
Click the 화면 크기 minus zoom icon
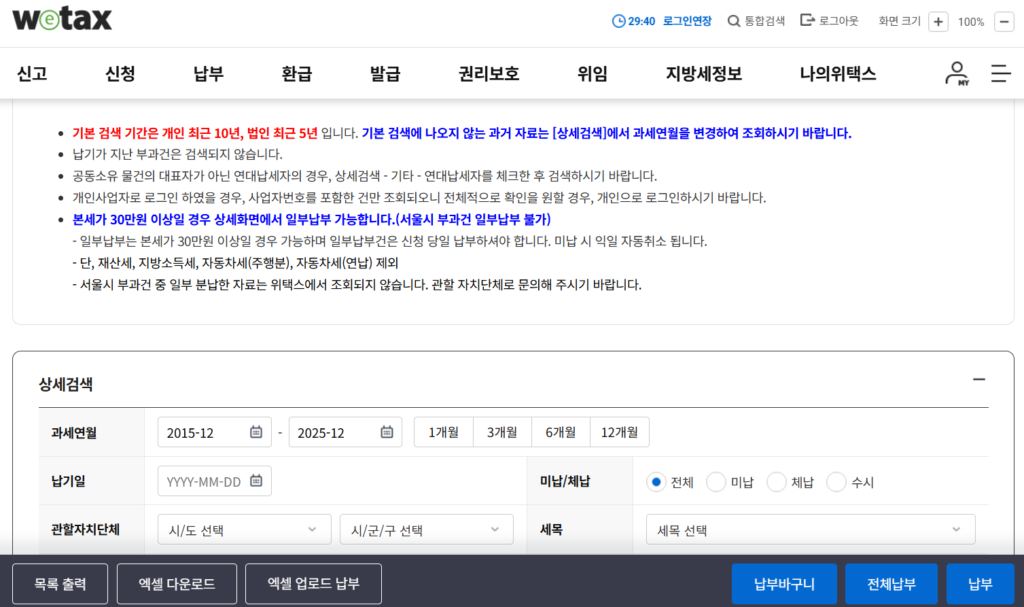[1004, 19]
